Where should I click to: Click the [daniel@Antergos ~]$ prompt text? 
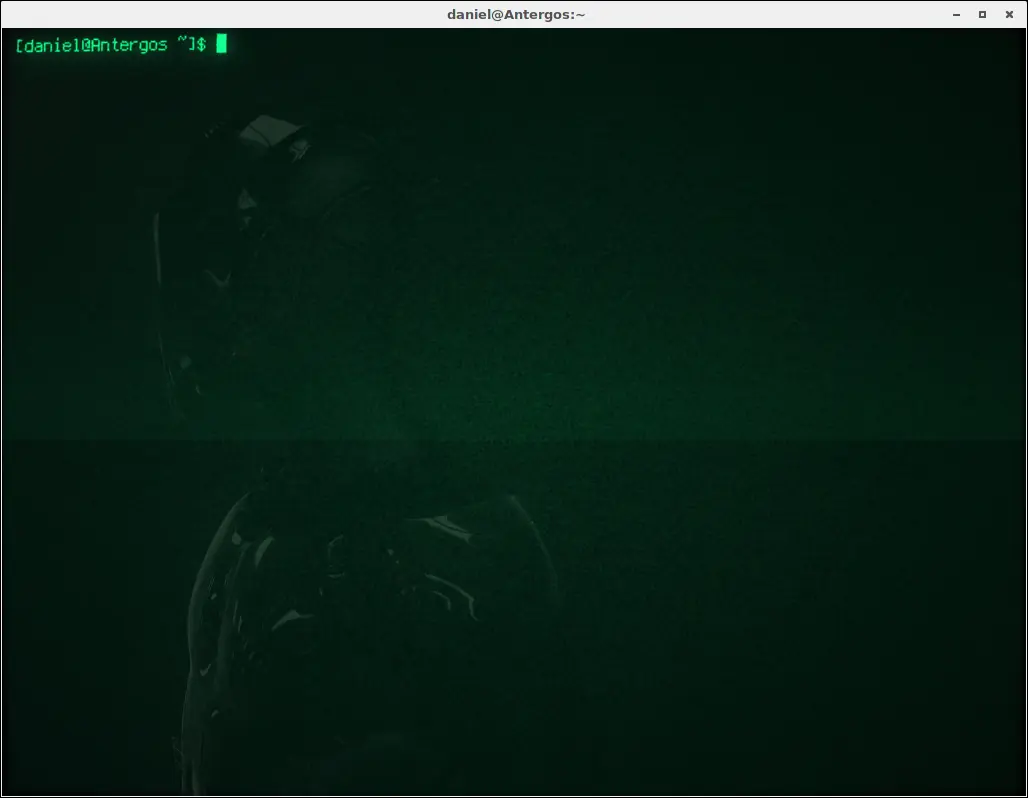pos(111,45)
